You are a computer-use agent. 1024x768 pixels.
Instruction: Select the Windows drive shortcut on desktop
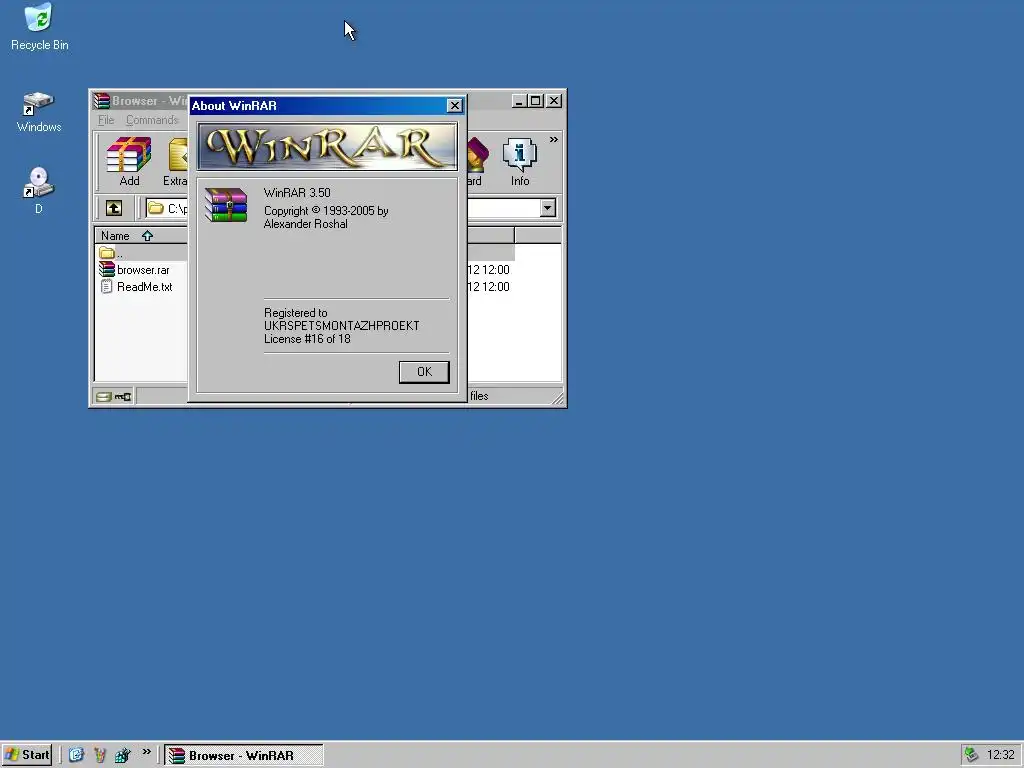(39, 112)
